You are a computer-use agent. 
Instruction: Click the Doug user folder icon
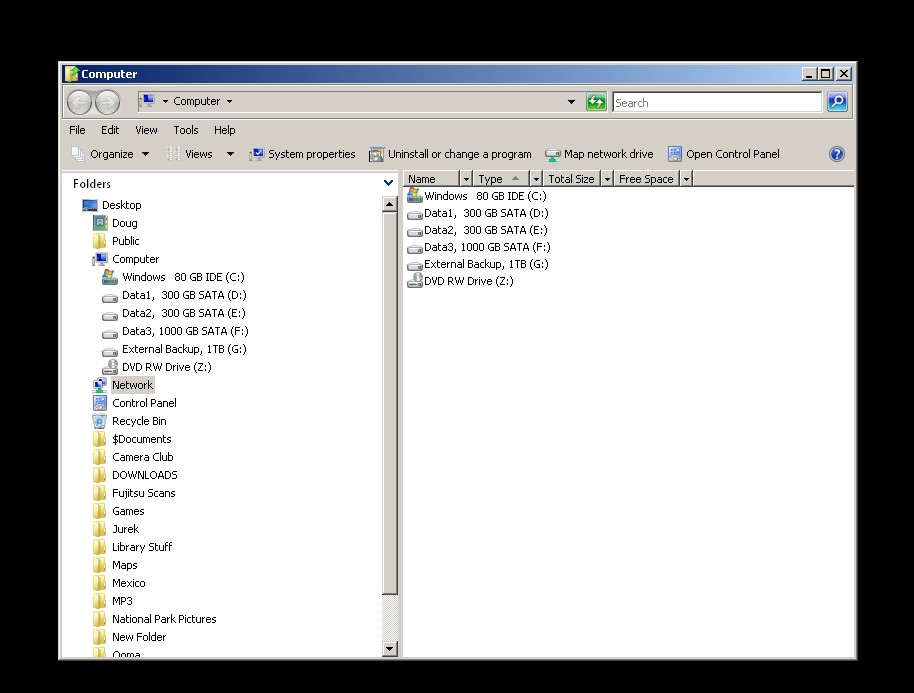click(x=100, y=223)
